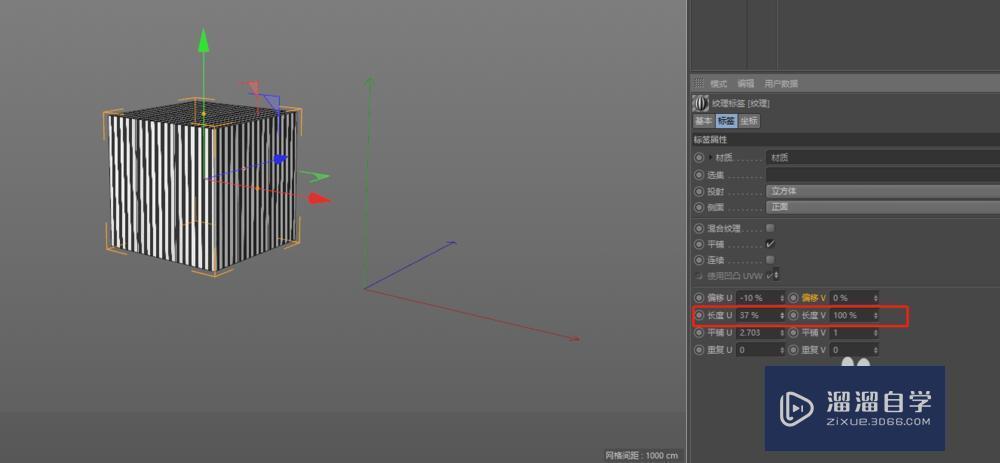1000x463 pixels.
Task: Click the animation dot beside 侧面
Action: 699,207
